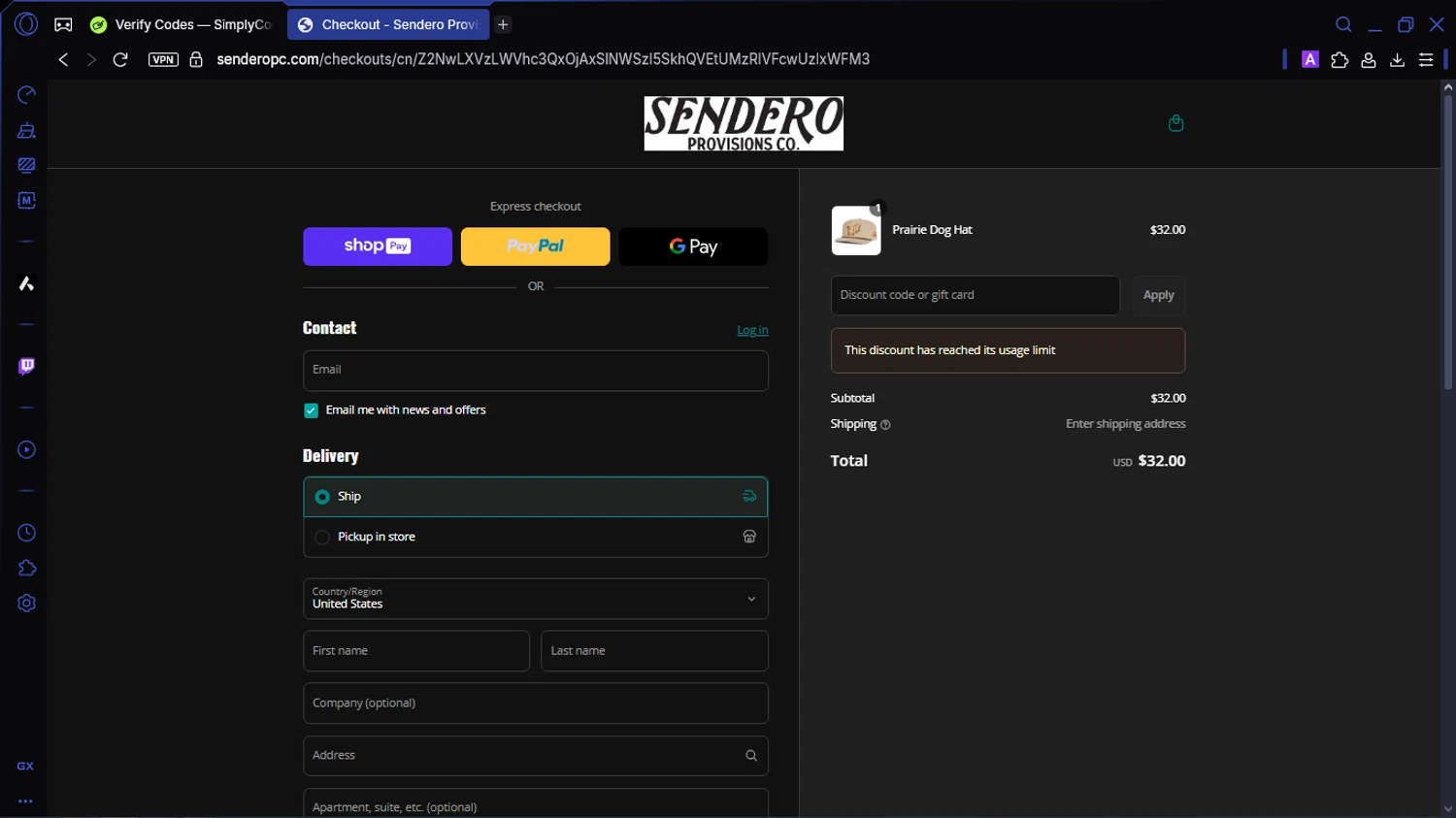Focus the Last name field
Screen dimensions: 1456x818
654,651
